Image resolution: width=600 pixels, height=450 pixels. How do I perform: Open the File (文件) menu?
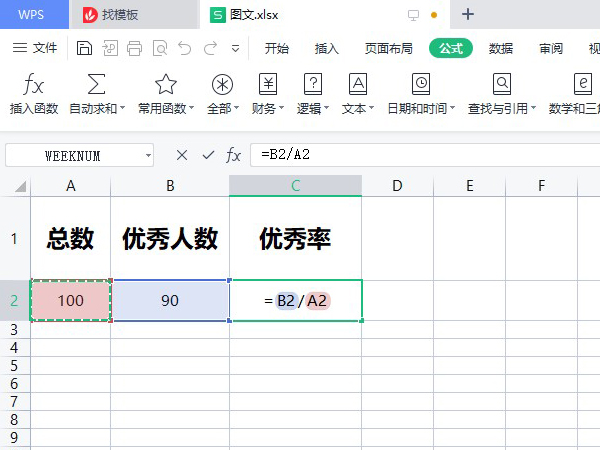tap(36, 48)
